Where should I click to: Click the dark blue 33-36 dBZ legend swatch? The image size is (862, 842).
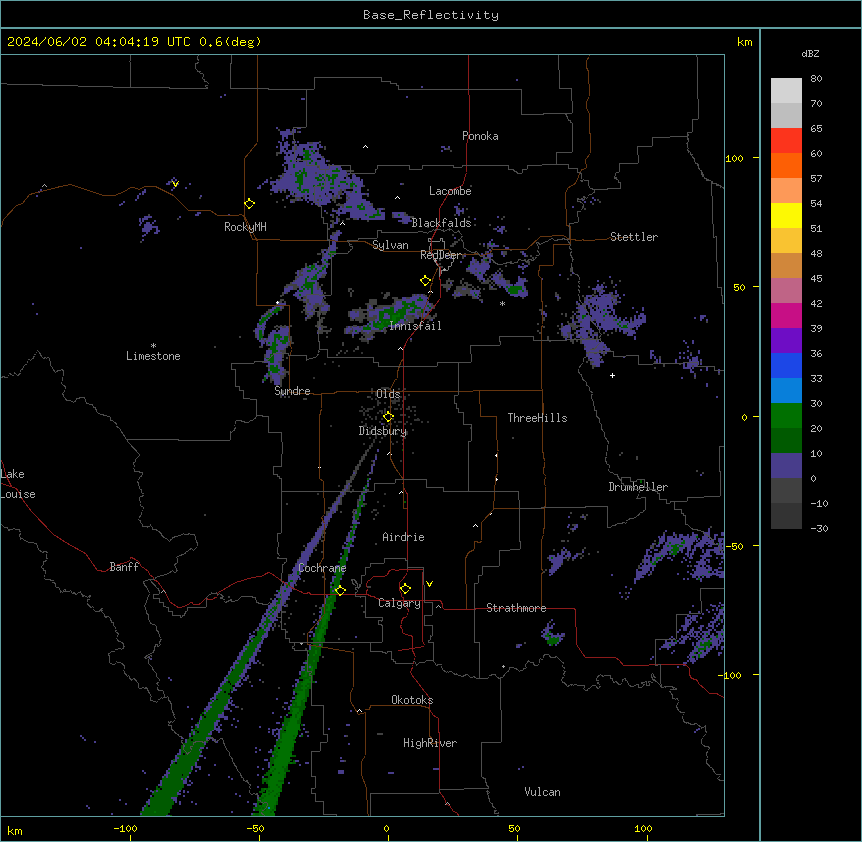click(786, 365)
